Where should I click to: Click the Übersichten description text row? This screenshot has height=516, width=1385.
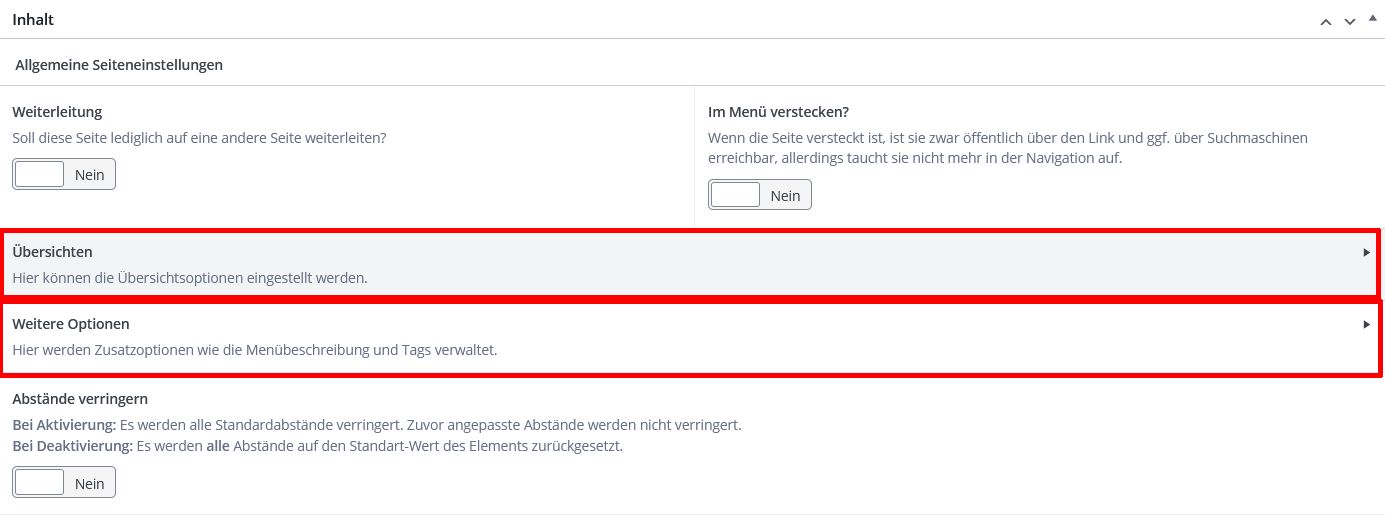[x=190, y=277]
